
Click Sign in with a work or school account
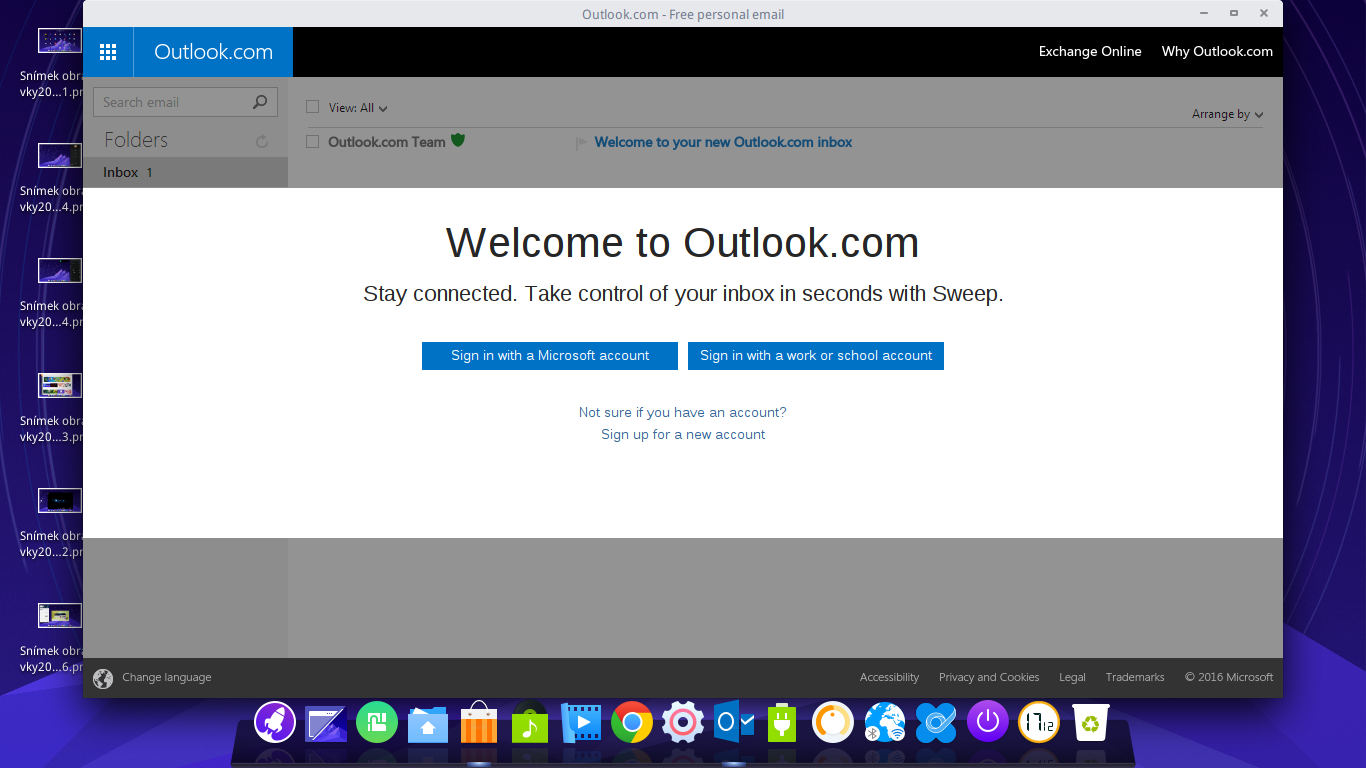(816, 356)
